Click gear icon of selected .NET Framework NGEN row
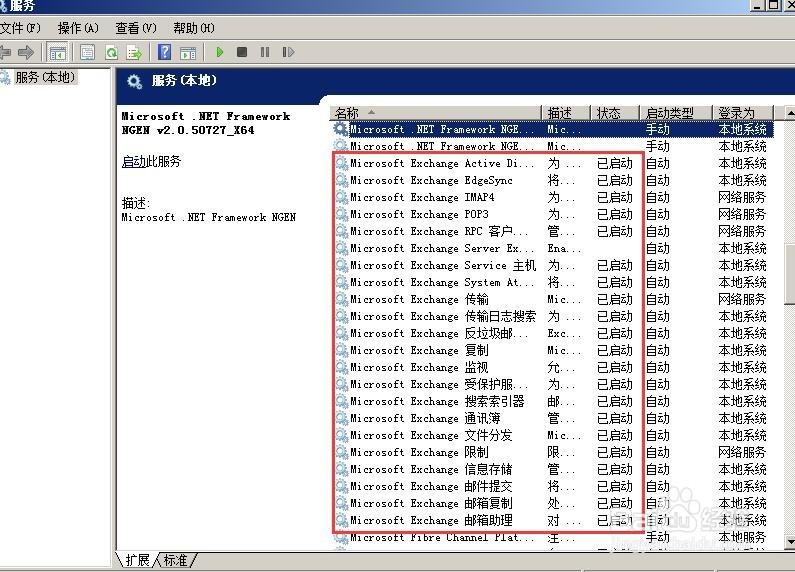The height and width of the screenshot is (572, 795). pyautogui.click(x=341, y=129)
